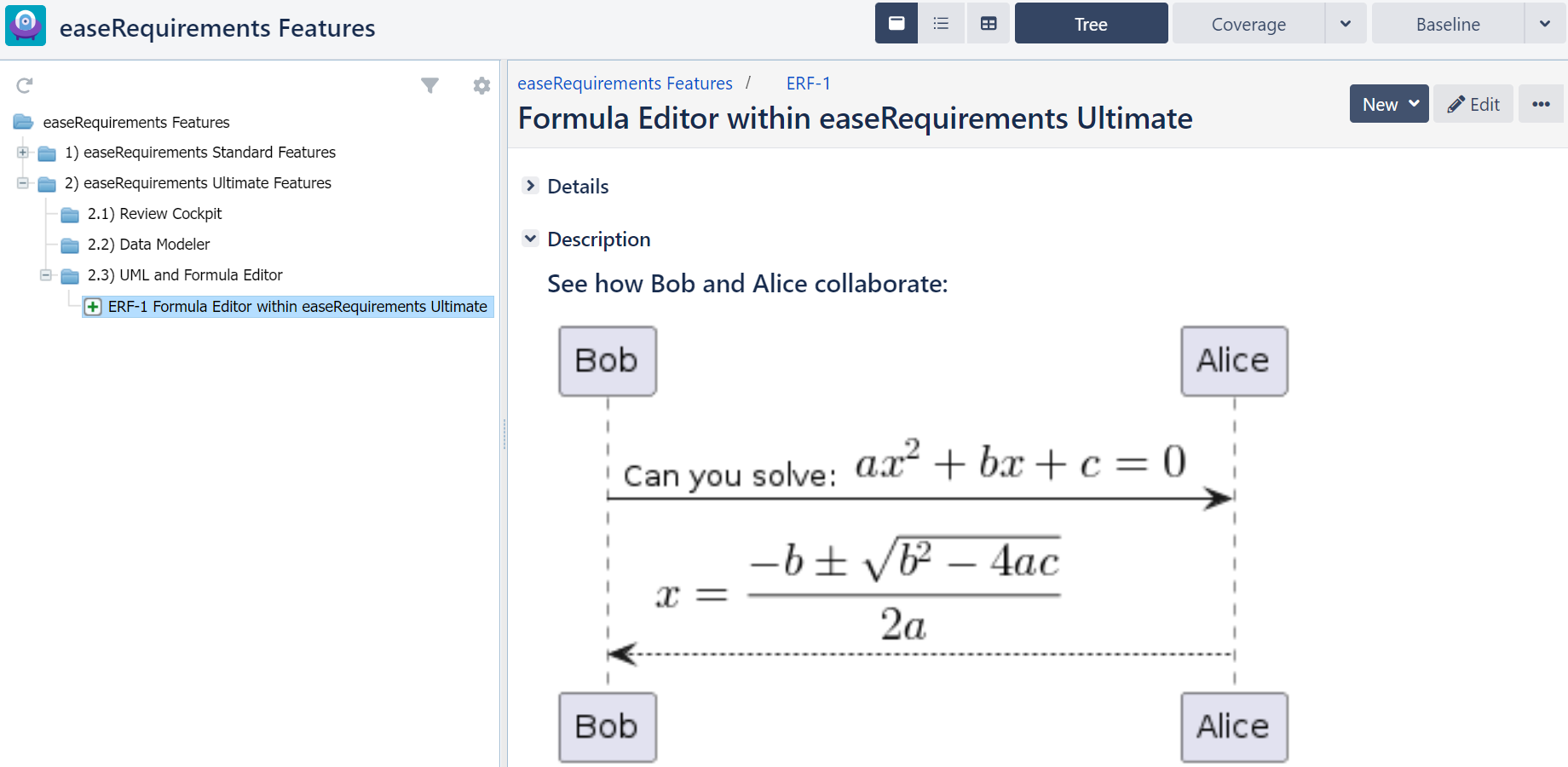Switch to list view icon
1568x767 pixels.
coord(942,23)
